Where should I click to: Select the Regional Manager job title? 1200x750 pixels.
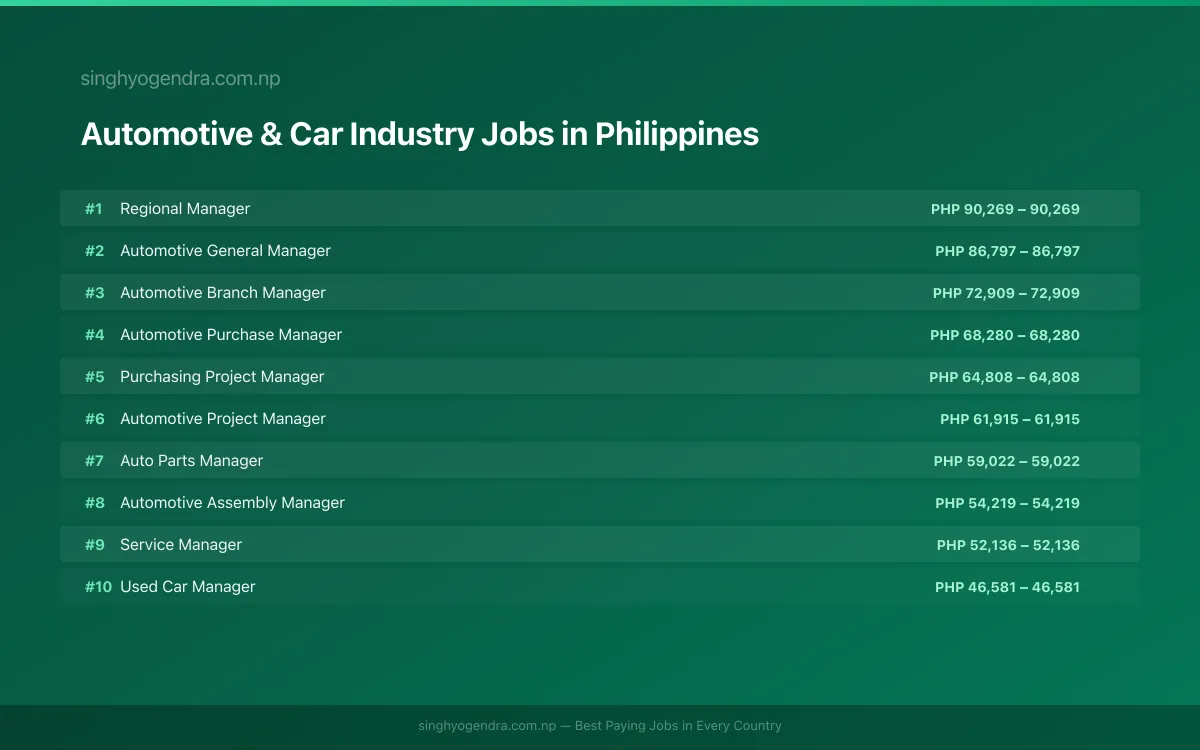click(185, 209)
